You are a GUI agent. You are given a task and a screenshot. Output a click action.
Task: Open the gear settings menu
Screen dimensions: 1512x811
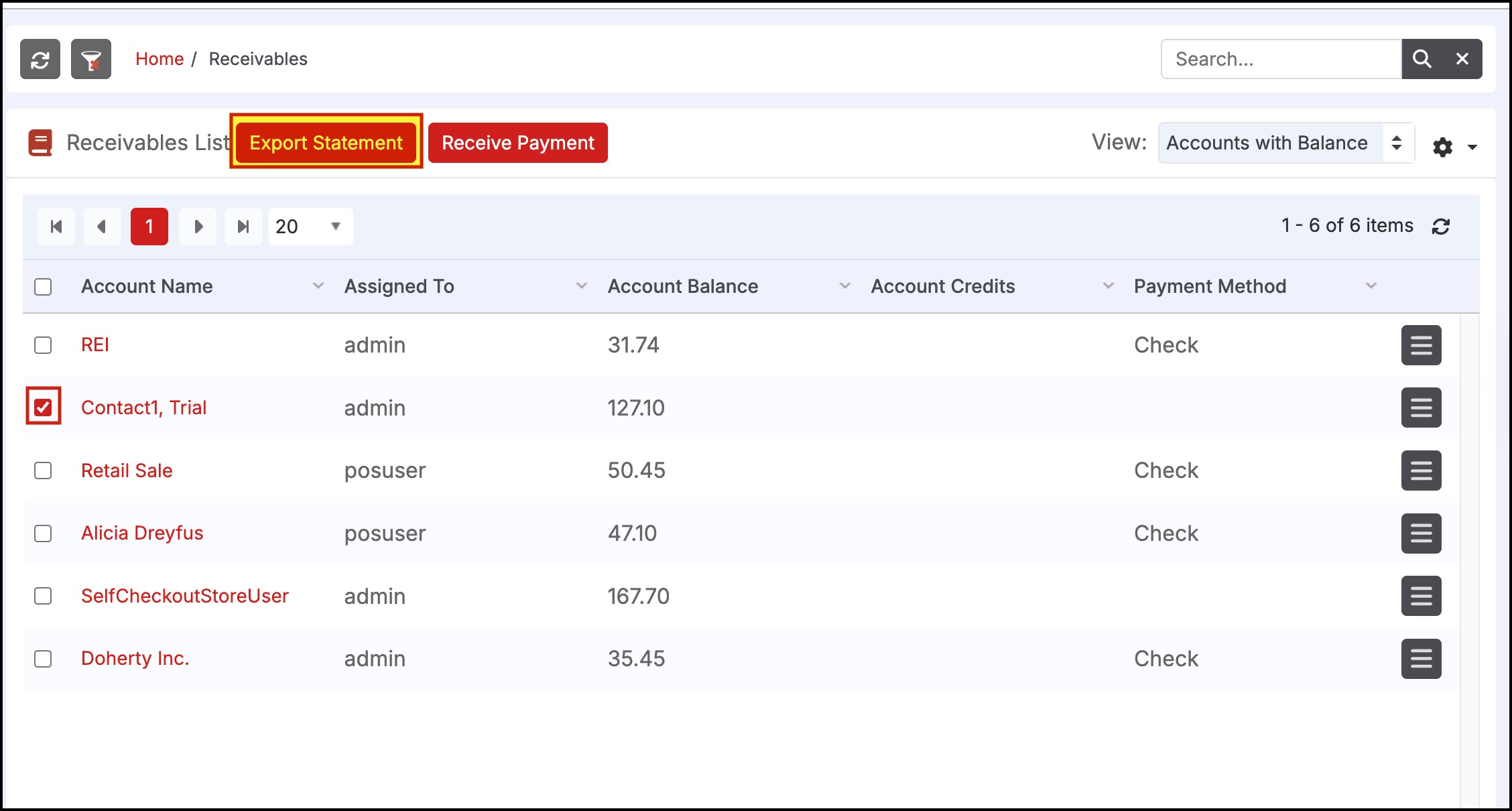[1442, 147]
